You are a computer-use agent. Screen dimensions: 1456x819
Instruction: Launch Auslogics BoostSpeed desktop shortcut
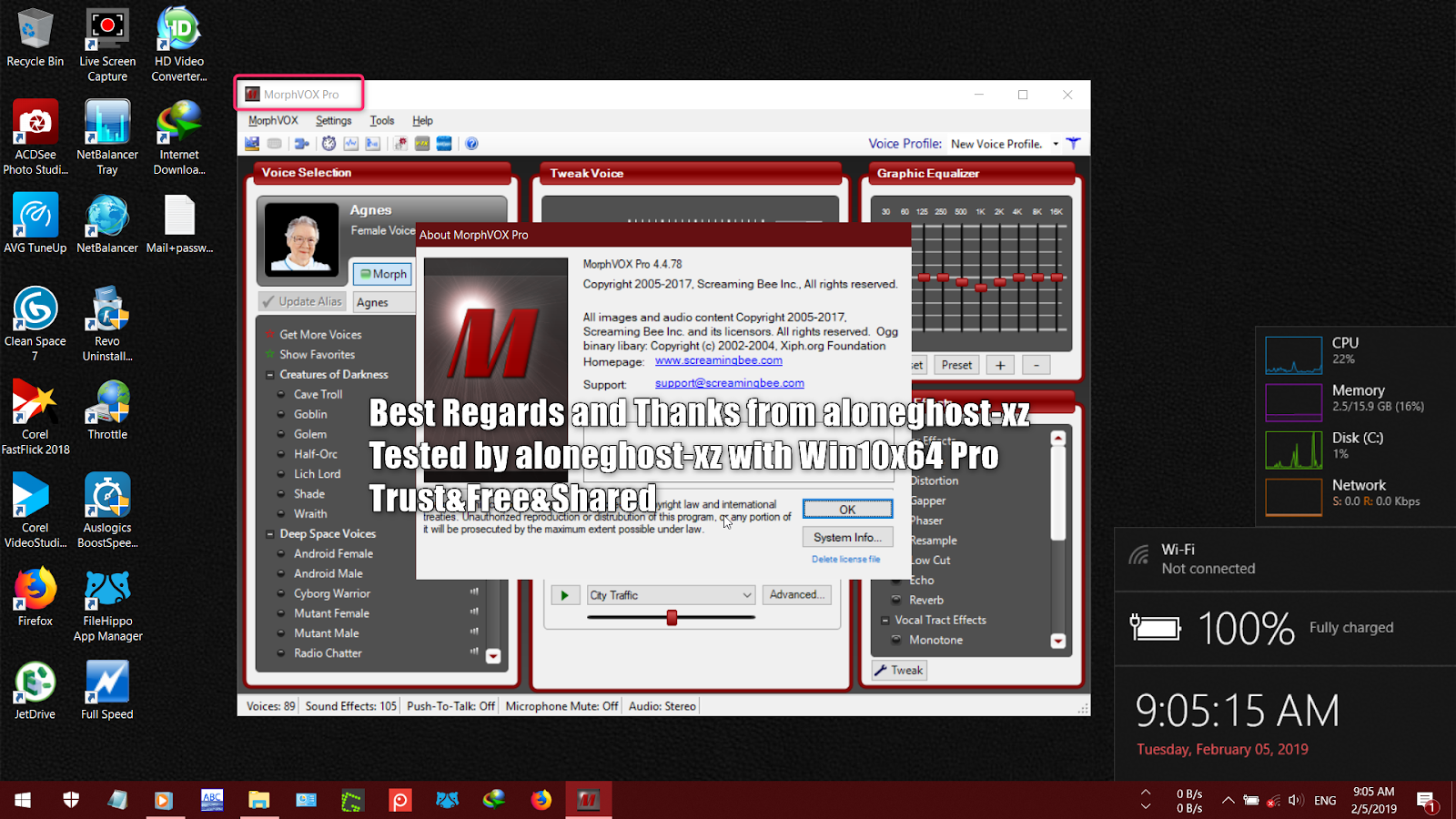(x=107, y=511)
